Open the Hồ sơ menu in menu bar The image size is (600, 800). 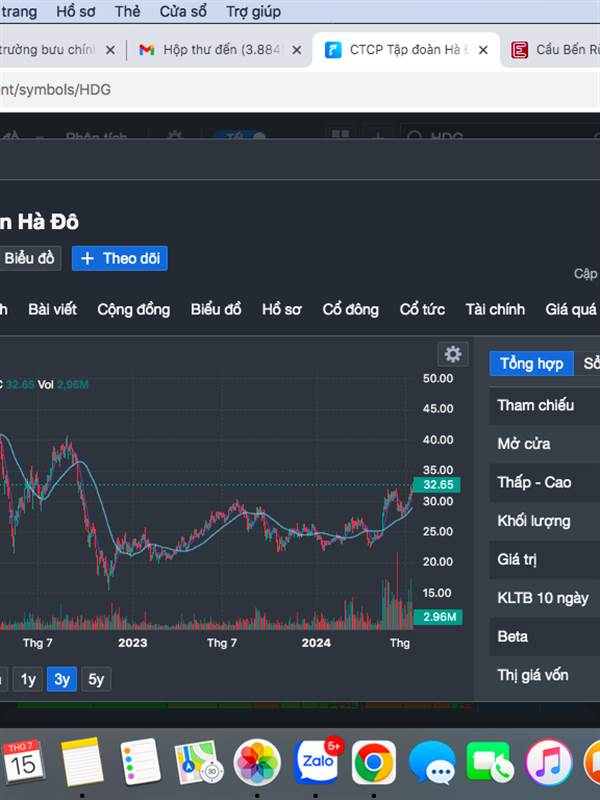(x=76, y=11)
